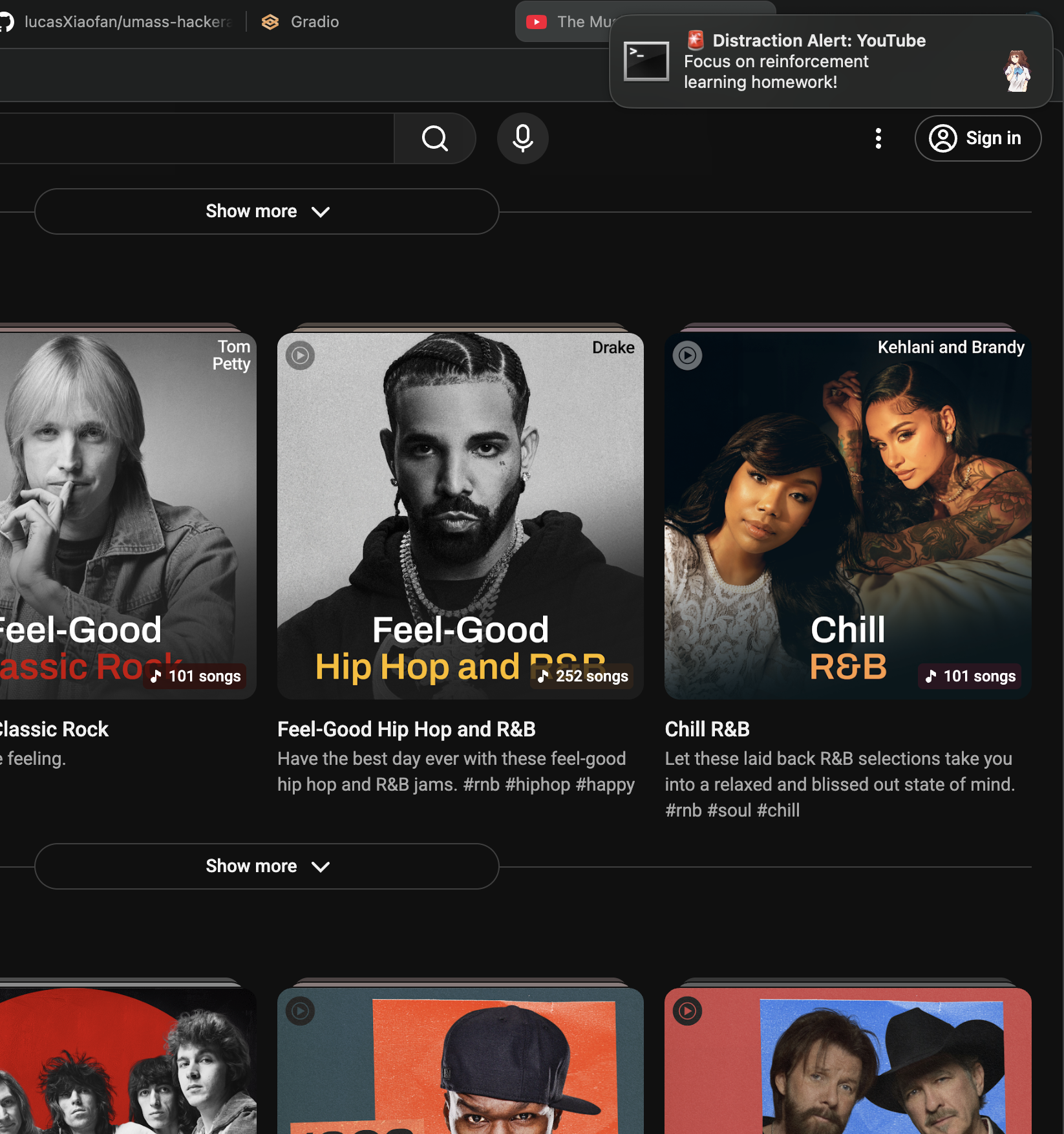The image size is (1064, 1134).
Task: Click the YouTube tab favicon
Action: pyautogui.click(x=536, y=22)
